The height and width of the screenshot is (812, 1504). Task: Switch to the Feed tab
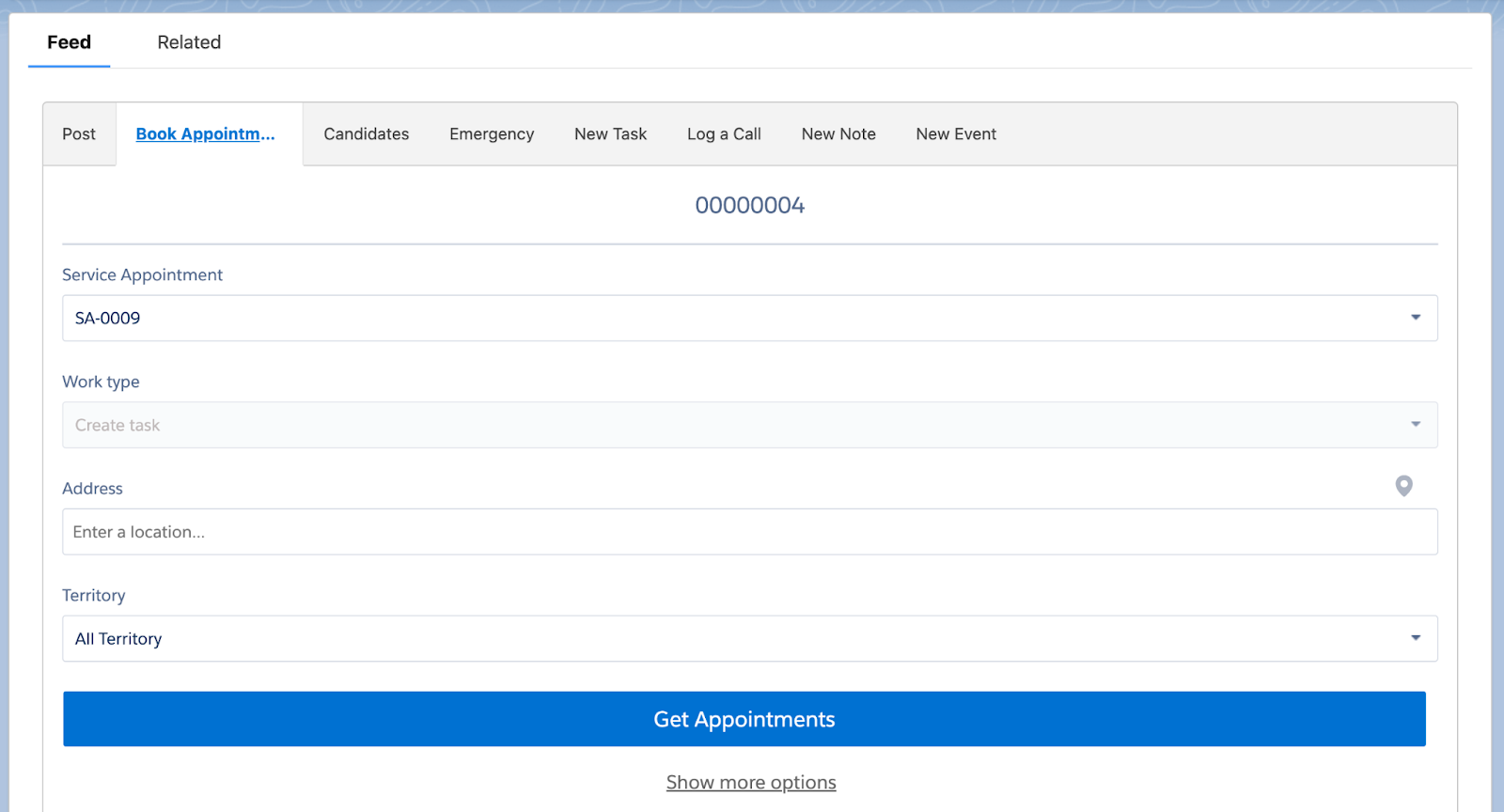[69, 42]
